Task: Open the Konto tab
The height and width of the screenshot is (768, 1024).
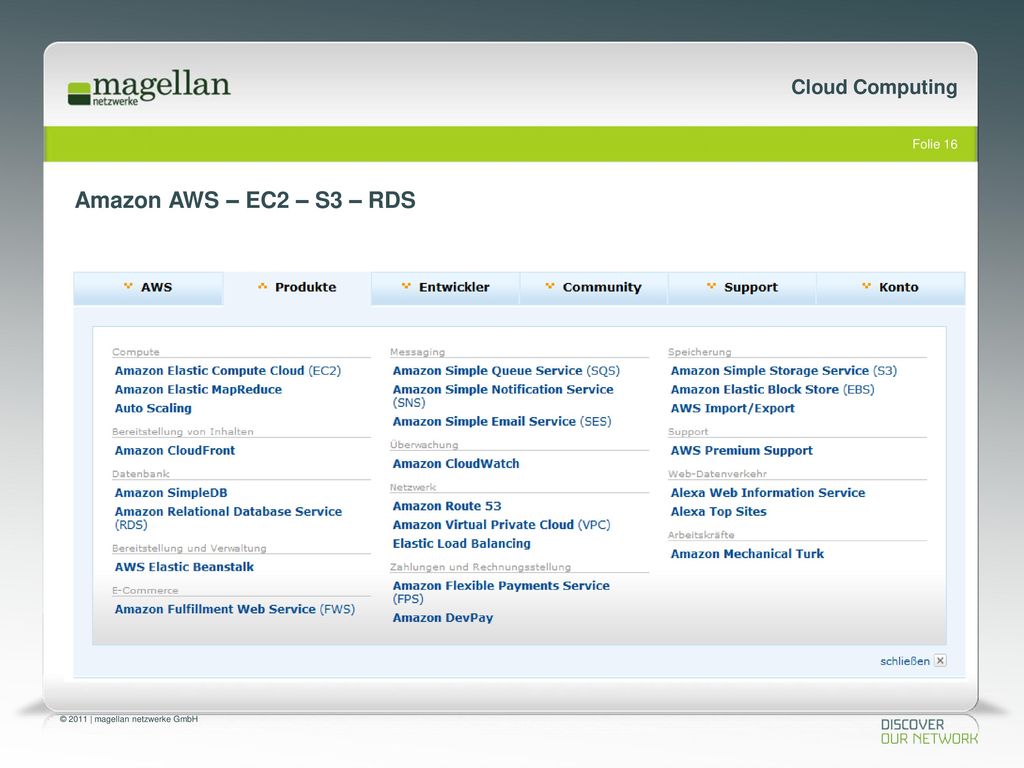Action: pyautogui.click(x=891, y=287)
